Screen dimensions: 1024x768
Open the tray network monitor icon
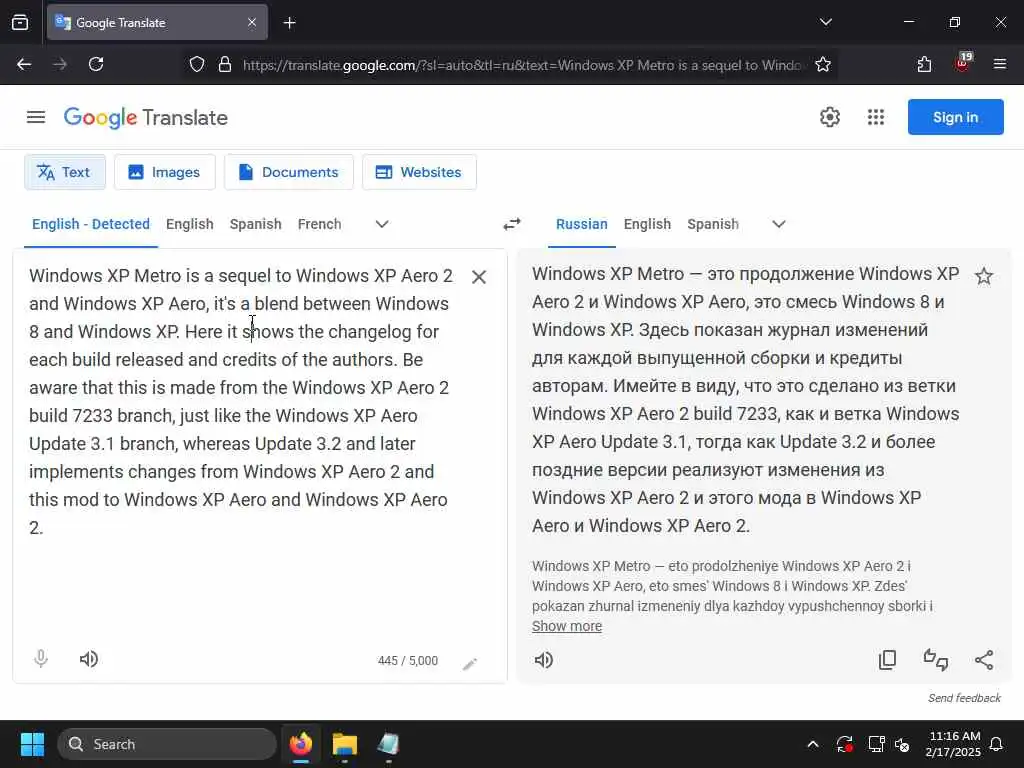coord(876,744)
